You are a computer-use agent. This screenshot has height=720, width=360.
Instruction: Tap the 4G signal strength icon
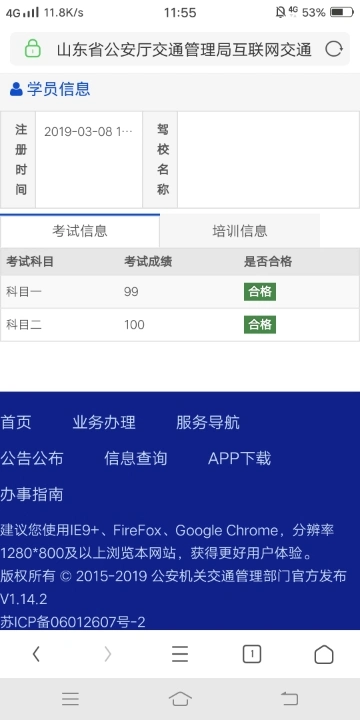coord(22,12)
